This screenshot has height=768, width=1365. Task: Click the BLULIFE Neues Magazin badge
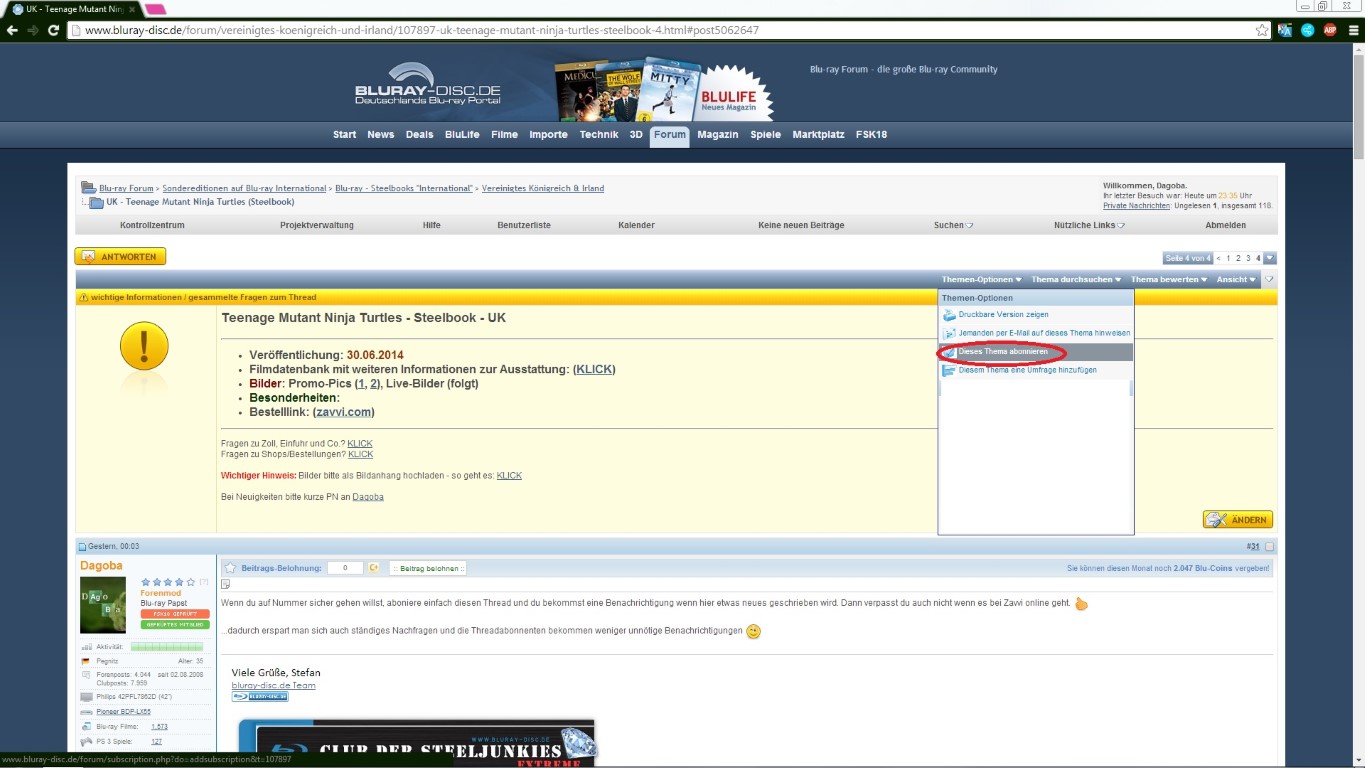736,92
